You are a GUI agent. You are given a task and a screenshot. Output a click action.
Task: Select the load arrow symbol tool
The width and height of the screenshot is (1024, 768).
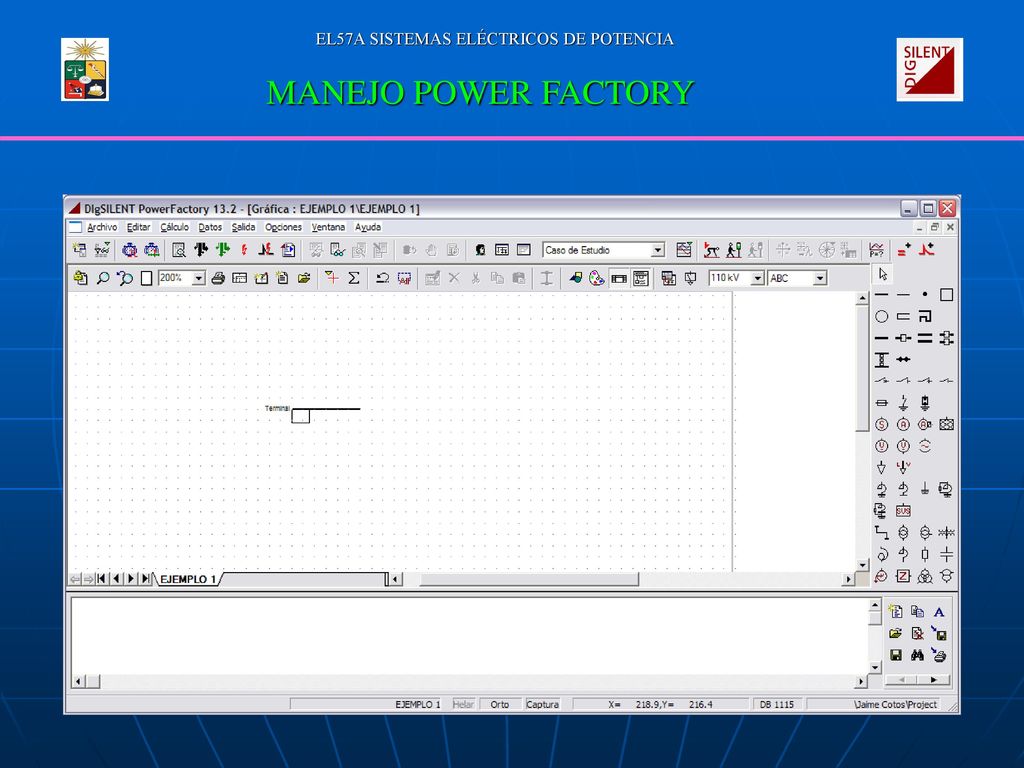point(882,468)
